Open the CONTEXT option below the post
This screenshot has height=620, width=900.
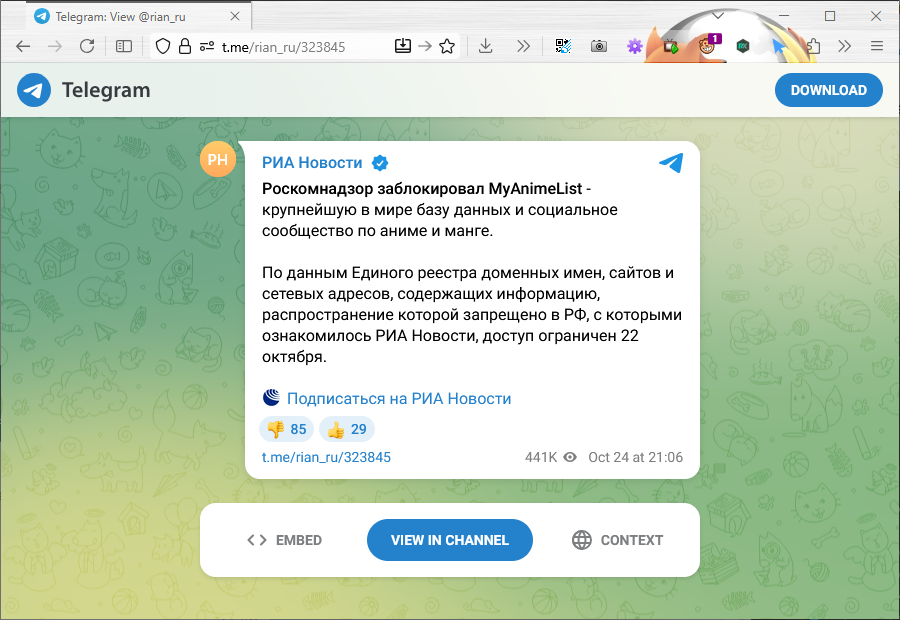click(617, 540)
